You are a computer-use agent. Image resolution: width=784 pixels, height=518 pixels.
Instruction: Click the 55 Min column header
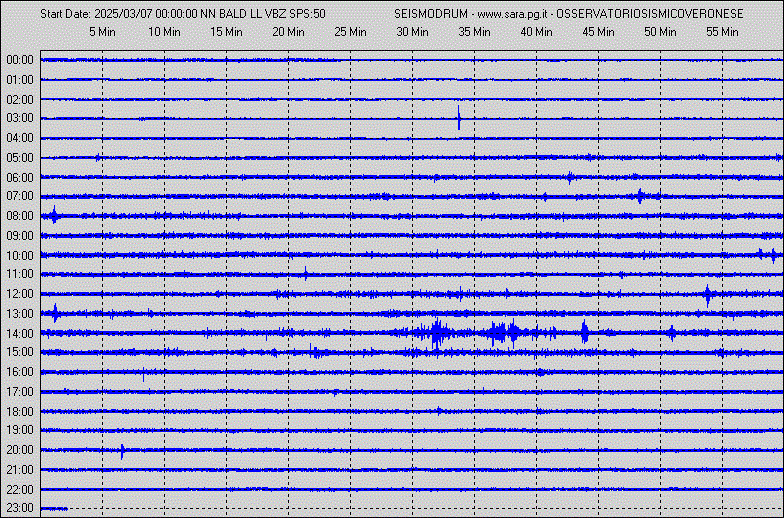point(722,32)
